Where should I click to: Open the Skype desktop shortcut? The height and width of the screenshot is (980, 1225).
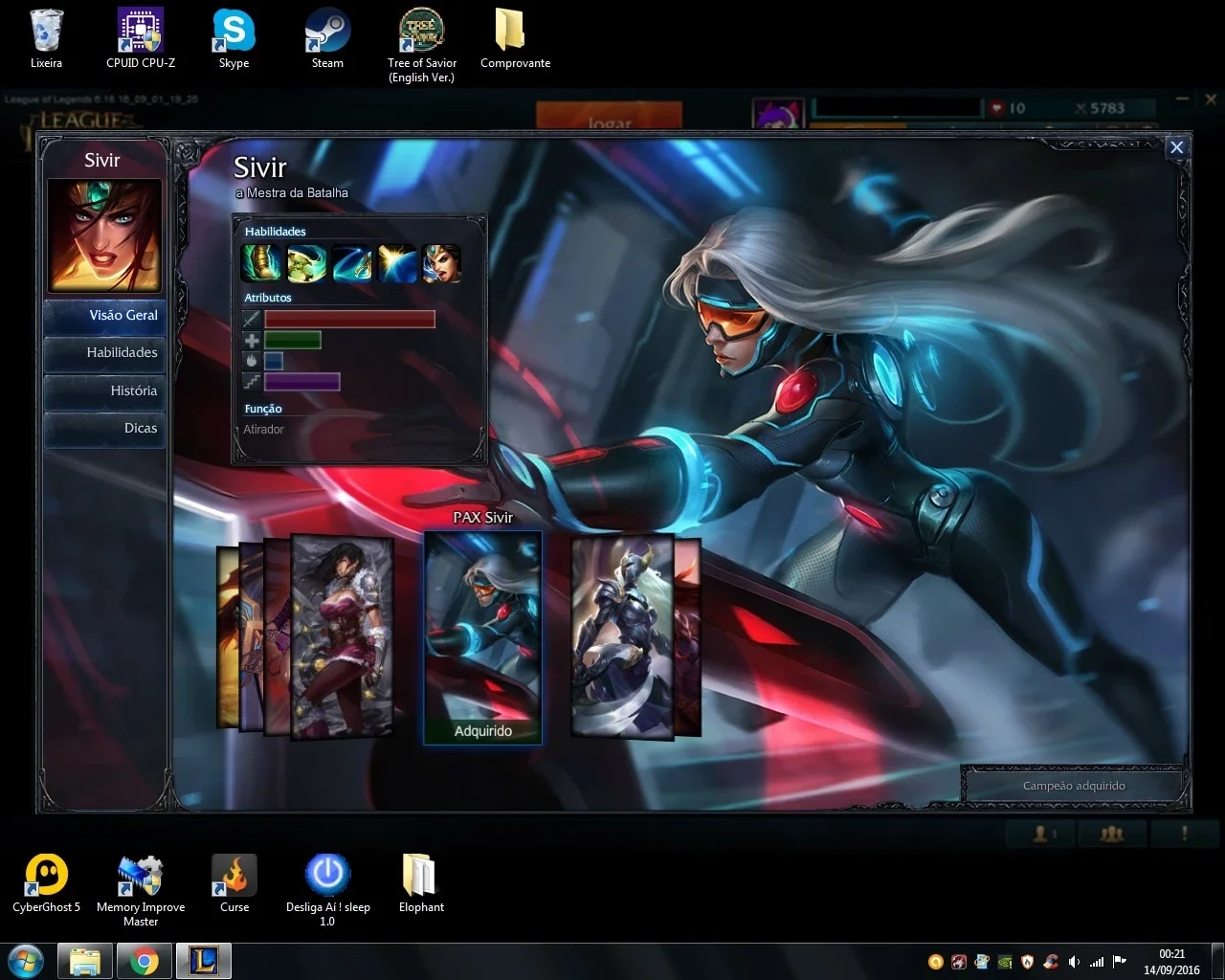[234, 40]
